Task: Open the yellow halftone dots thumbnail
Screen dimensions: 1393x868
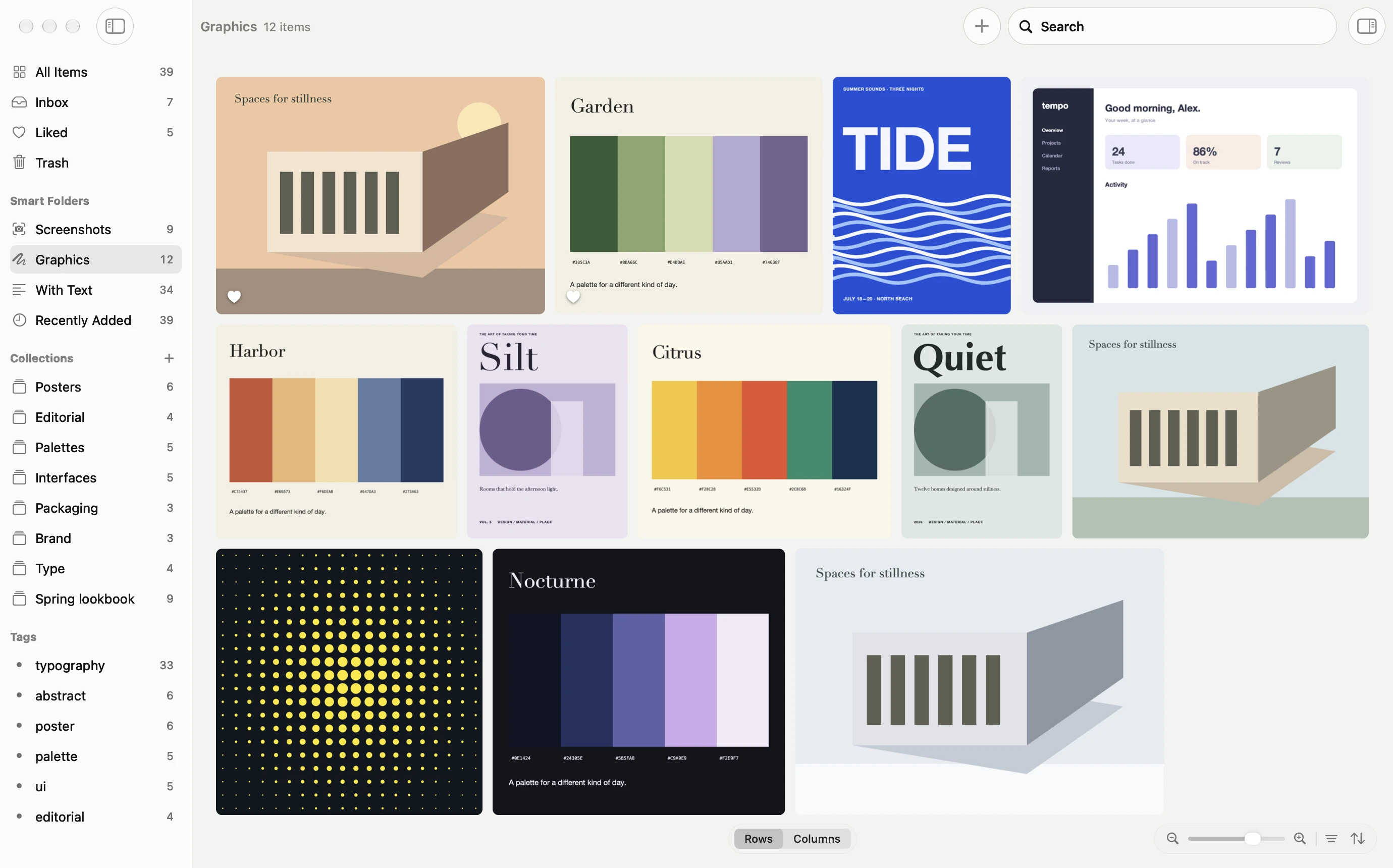Action: point(349,681)
